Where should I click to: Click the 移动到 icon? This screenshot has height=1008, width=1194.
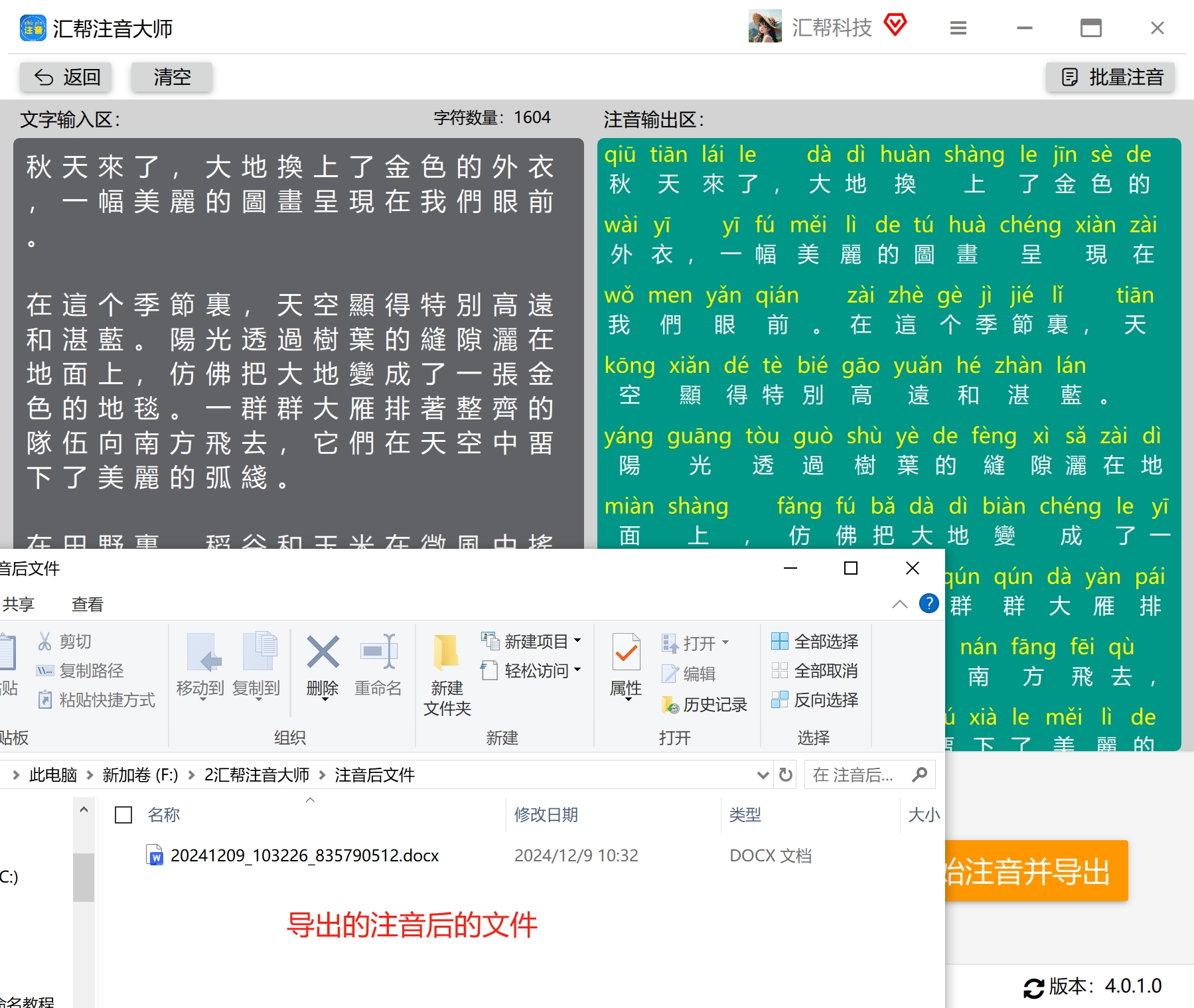click(204, 653)
